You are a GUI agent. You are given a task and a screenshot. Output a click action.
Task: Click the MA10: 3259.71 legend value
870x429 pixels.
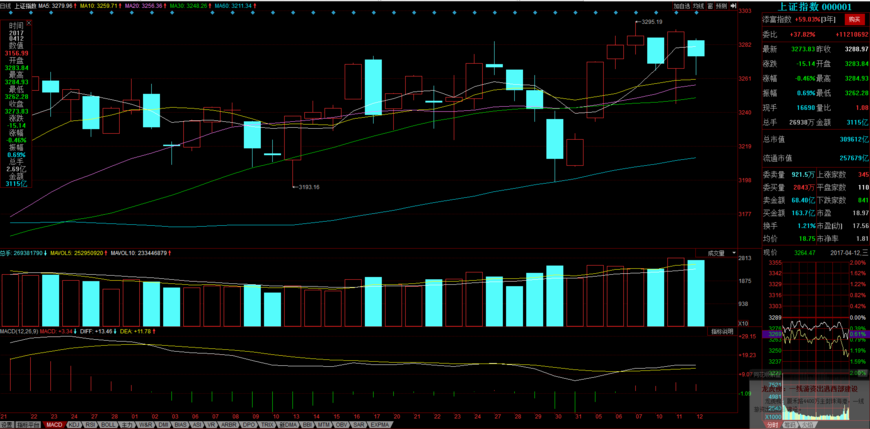pyautogui.click(x=100, y=6)
